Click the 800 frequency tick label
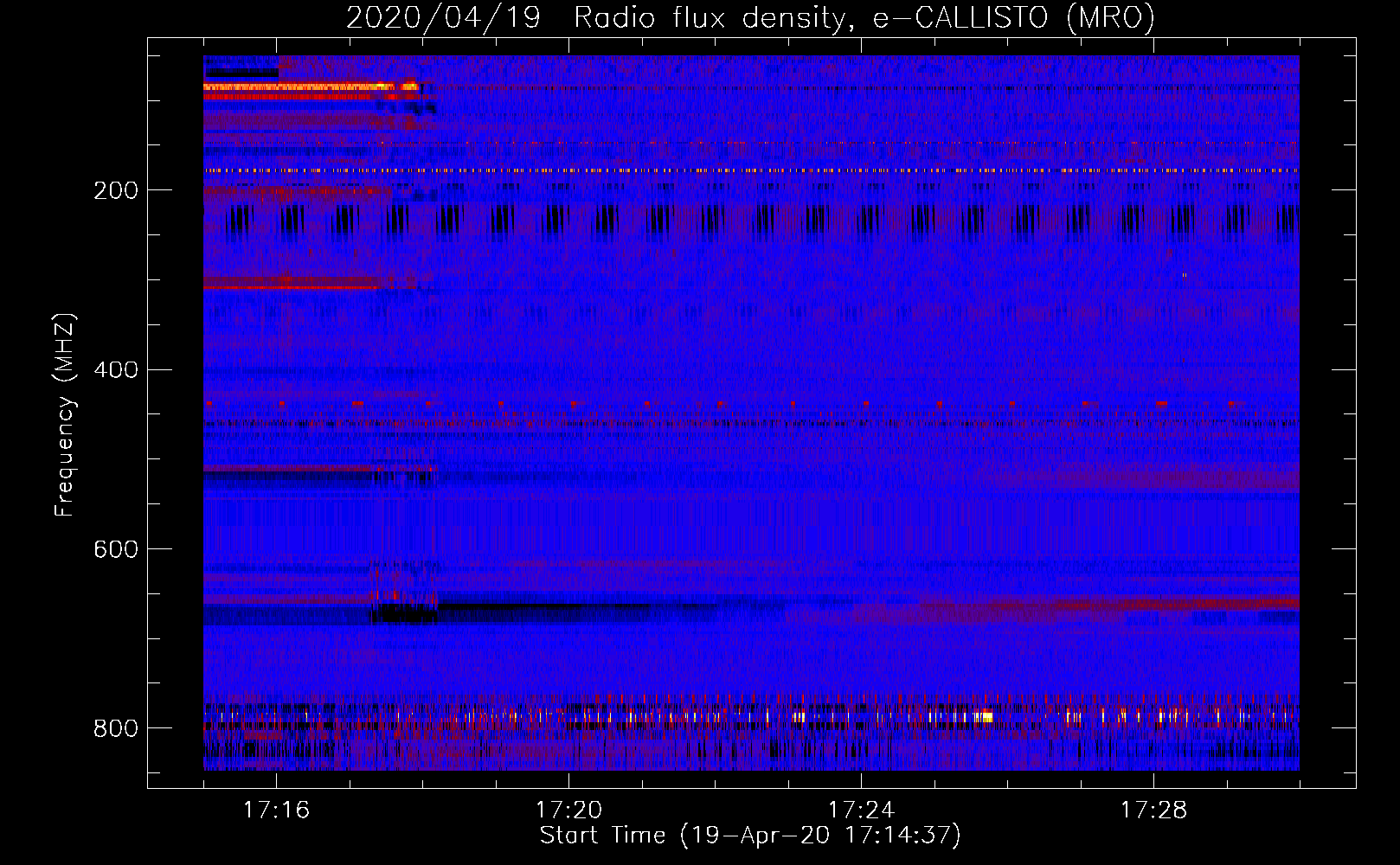1400x865 pixels. [x=116, y=728]
